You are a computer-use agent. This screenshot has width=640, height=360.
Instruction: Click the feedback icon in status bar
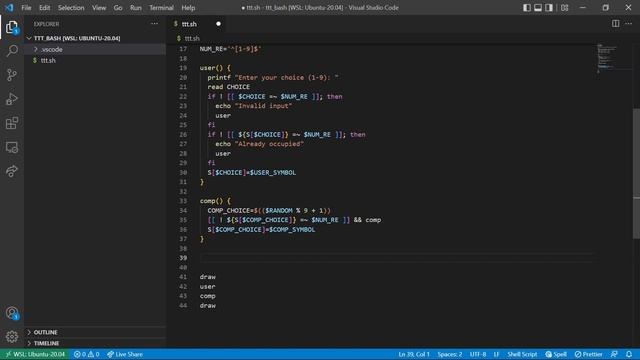614,354
